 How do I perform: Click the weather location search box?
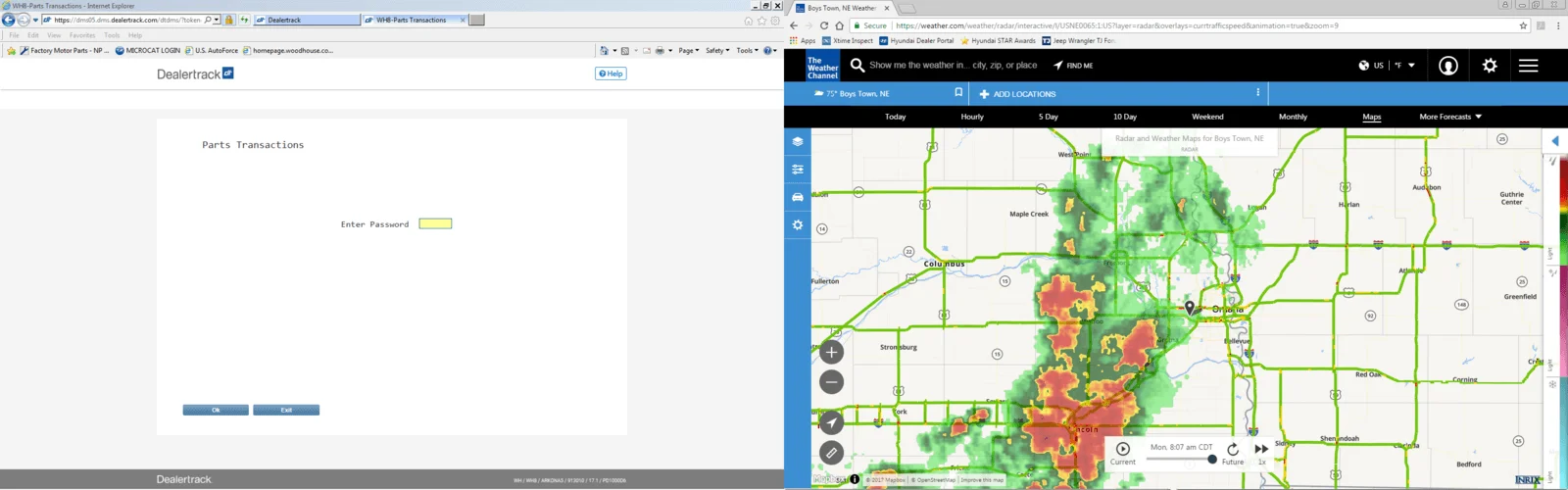pos(953,65)
